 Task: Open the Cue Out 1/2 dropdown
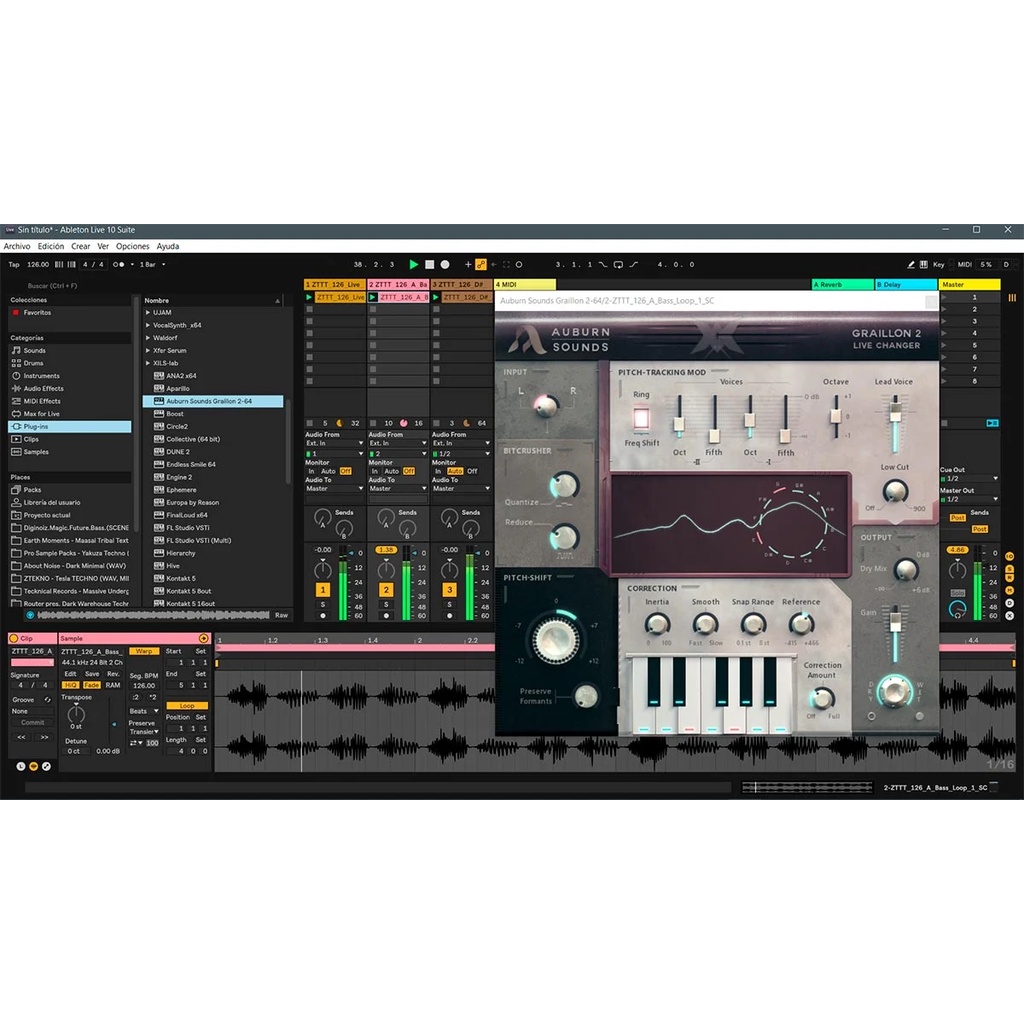tap(969, 479)
